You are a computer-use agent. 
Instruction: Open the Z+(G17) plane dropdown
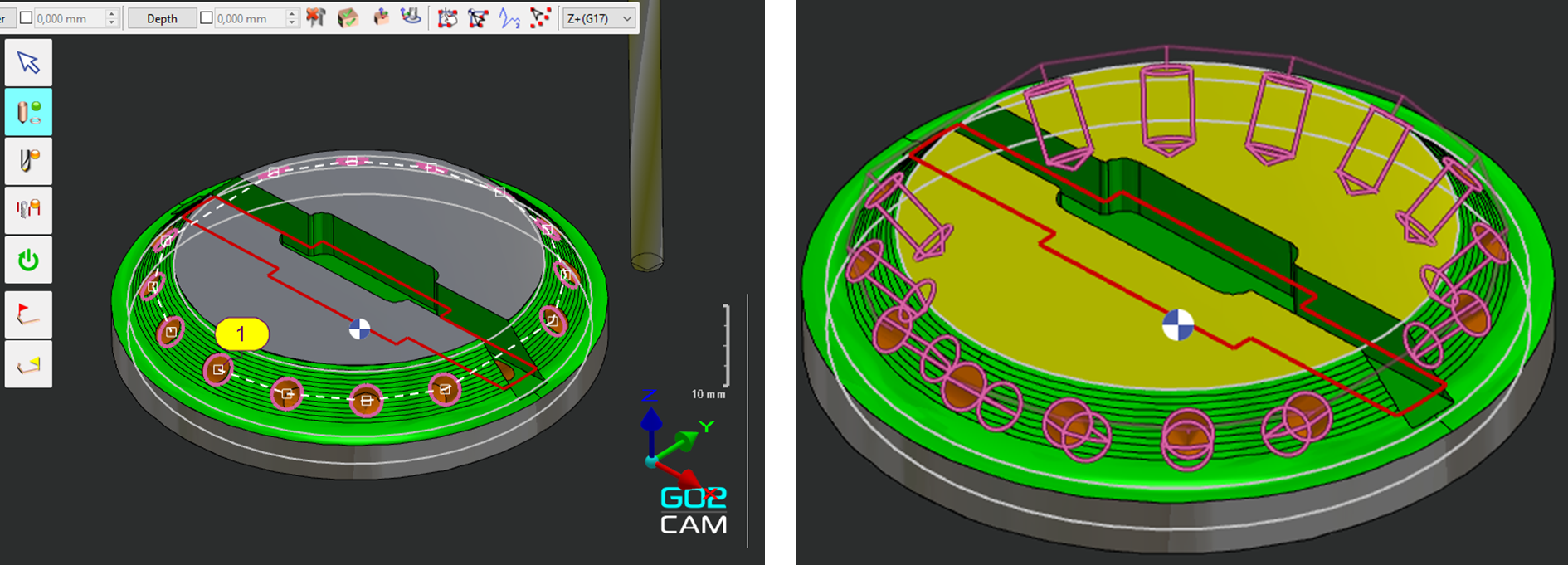599,18
